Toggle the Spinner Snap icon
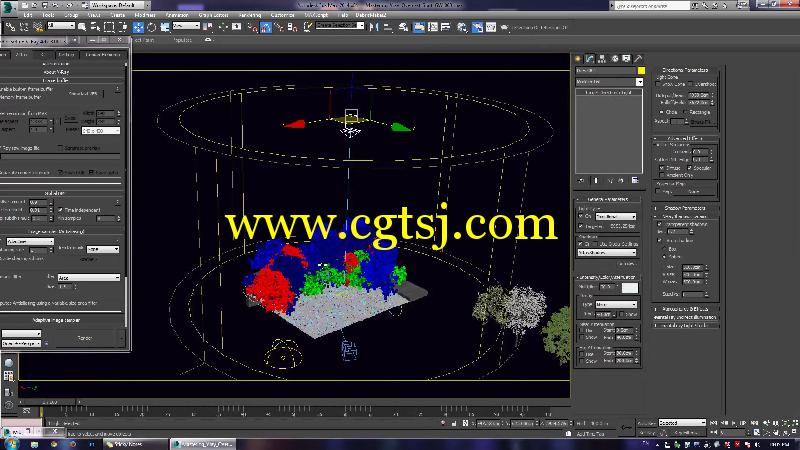Viewport: 800px width, 450px height. pos(292,27)
